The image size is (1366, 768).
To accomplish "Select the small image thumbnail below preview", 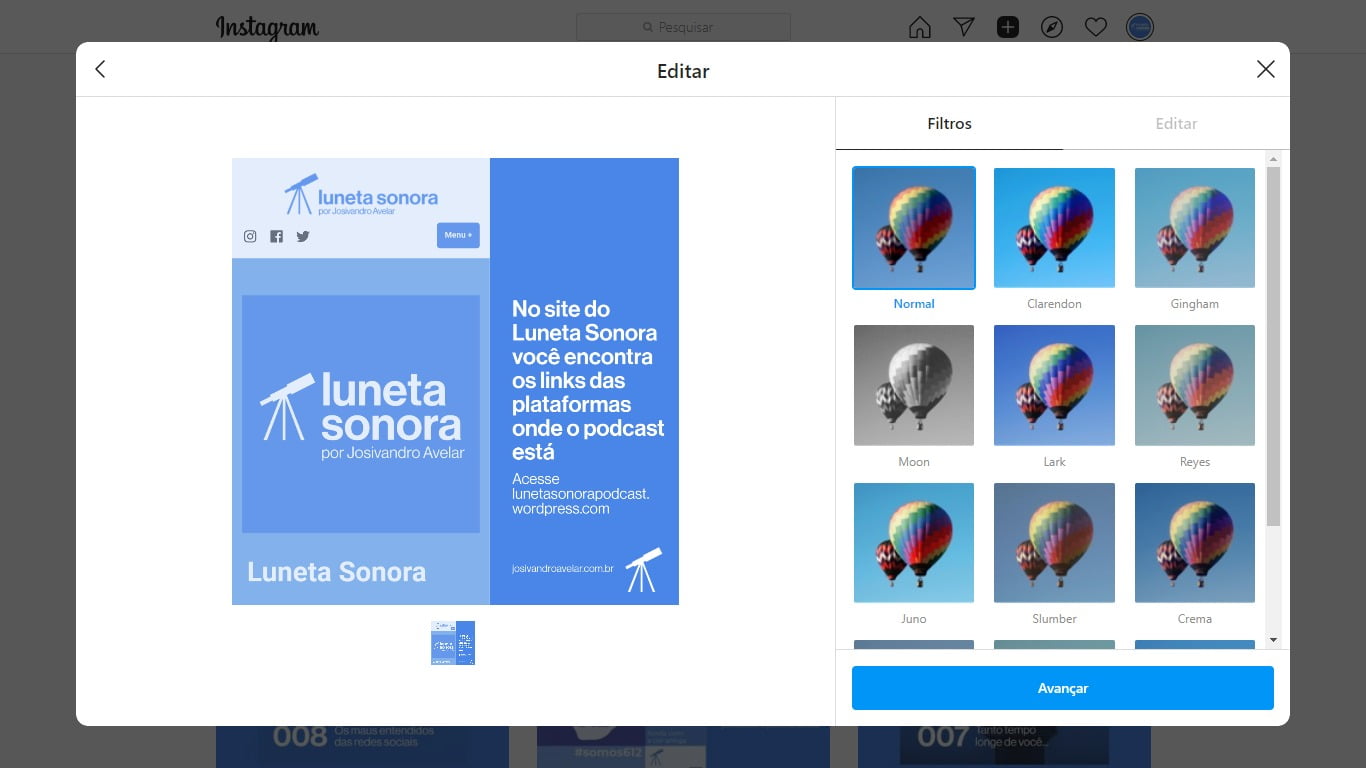I will pyautogui.click(x=453, y=643).
